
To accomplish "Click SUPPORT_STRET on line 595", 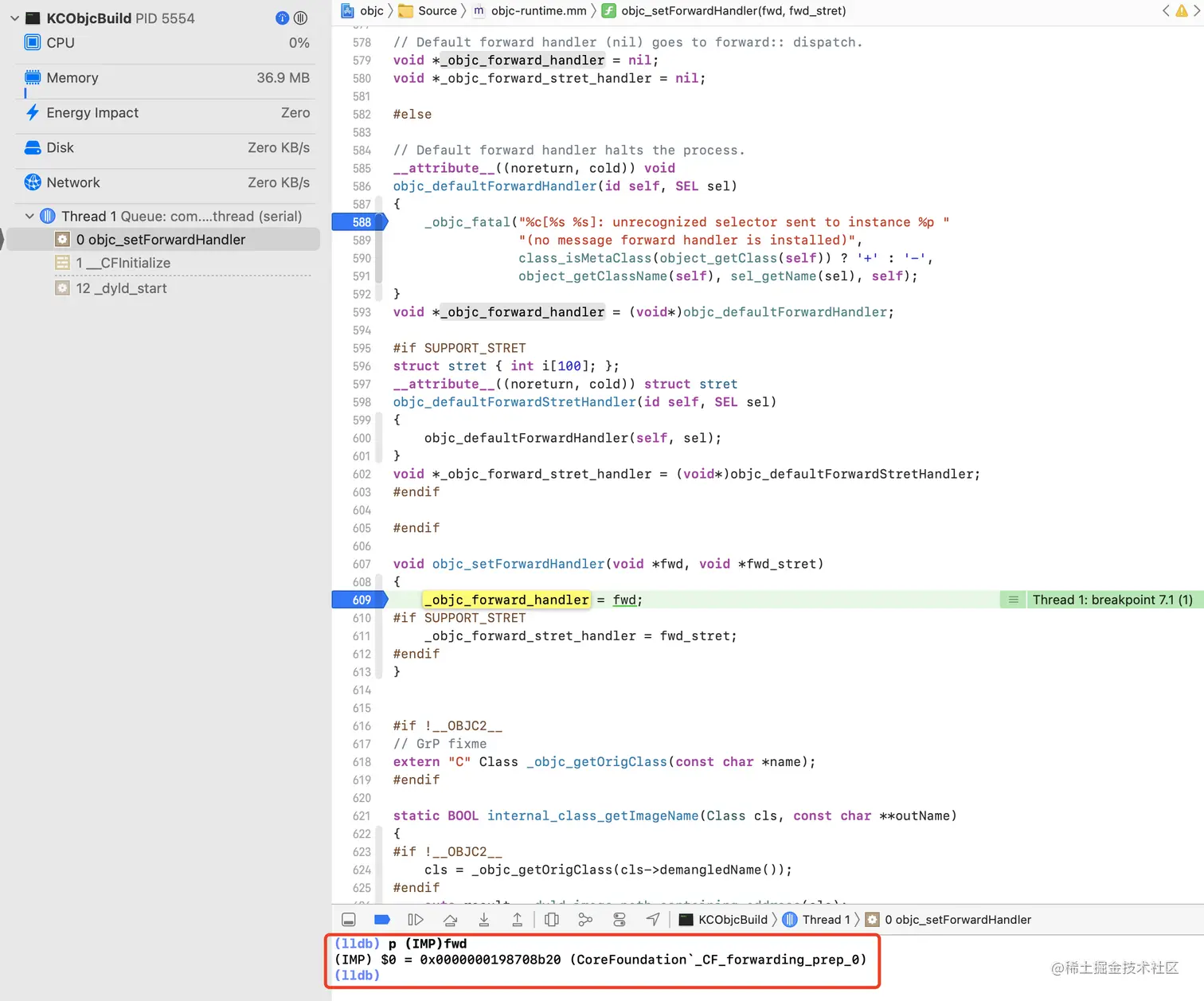I will click(475, 348).
